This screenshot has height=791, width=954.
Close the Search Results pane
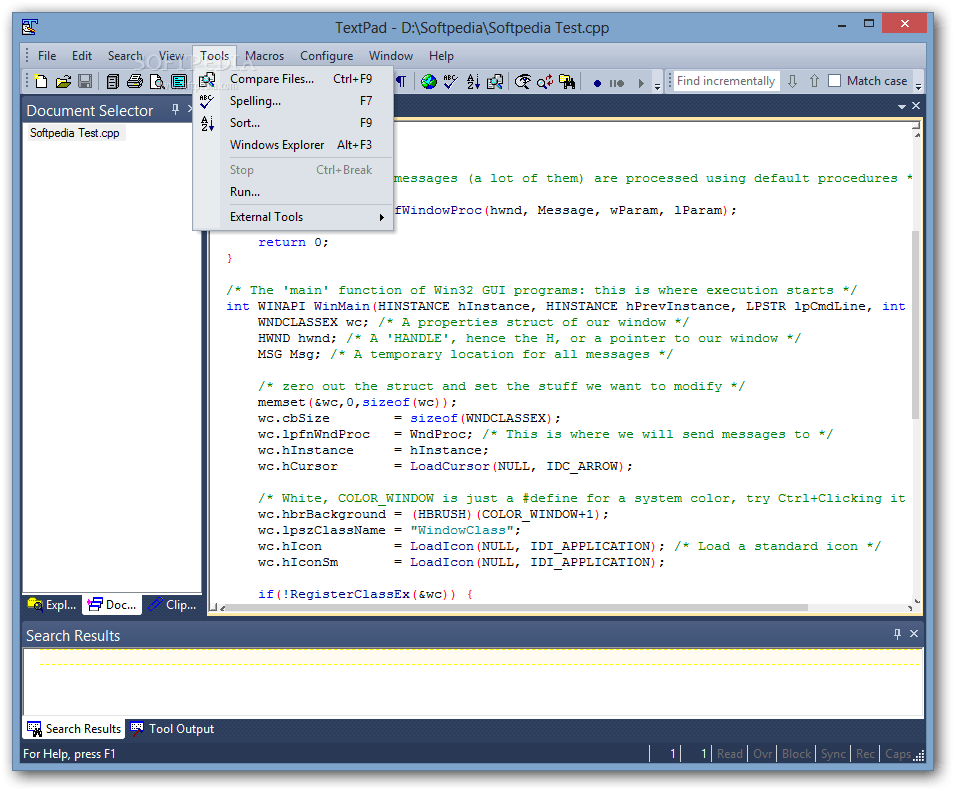click(x=914, y=634)
